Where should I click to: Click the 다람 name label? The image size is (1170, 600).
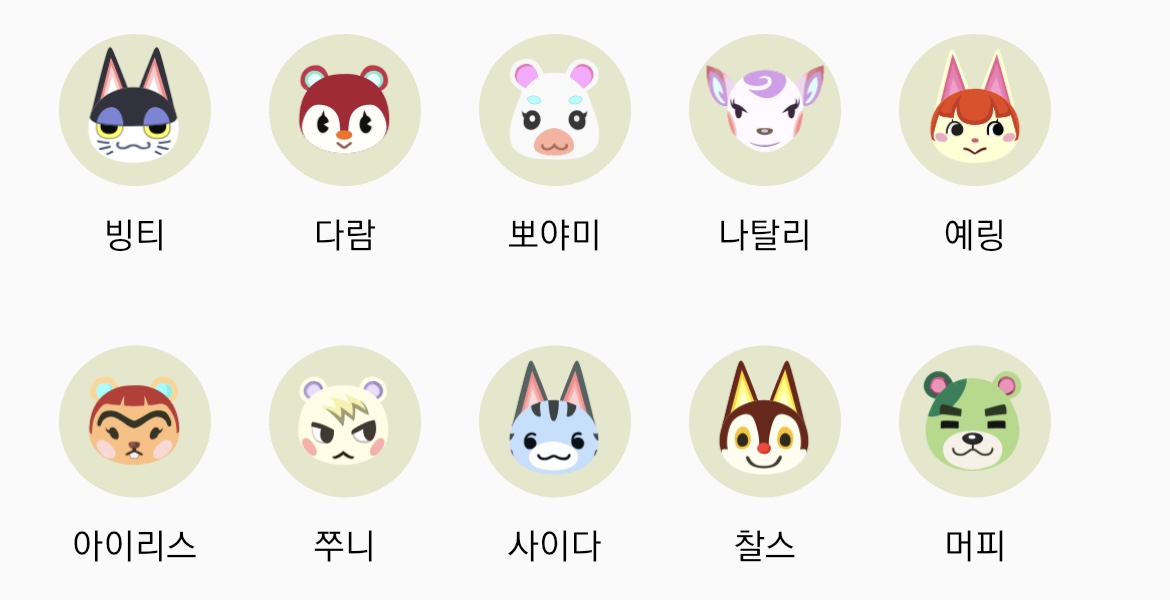click(345, 234)
